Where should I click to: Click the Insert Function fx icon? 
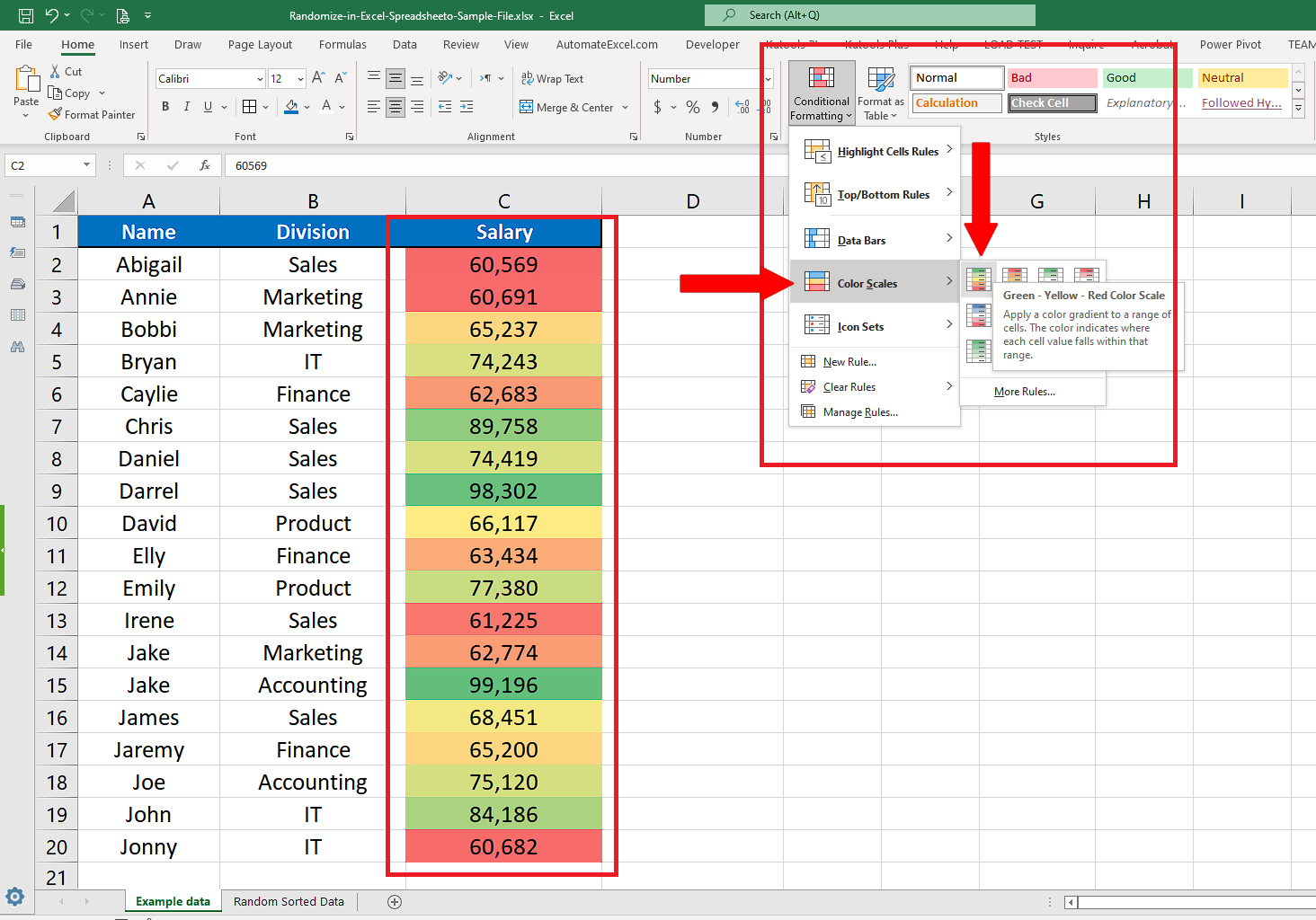(205, 165)
